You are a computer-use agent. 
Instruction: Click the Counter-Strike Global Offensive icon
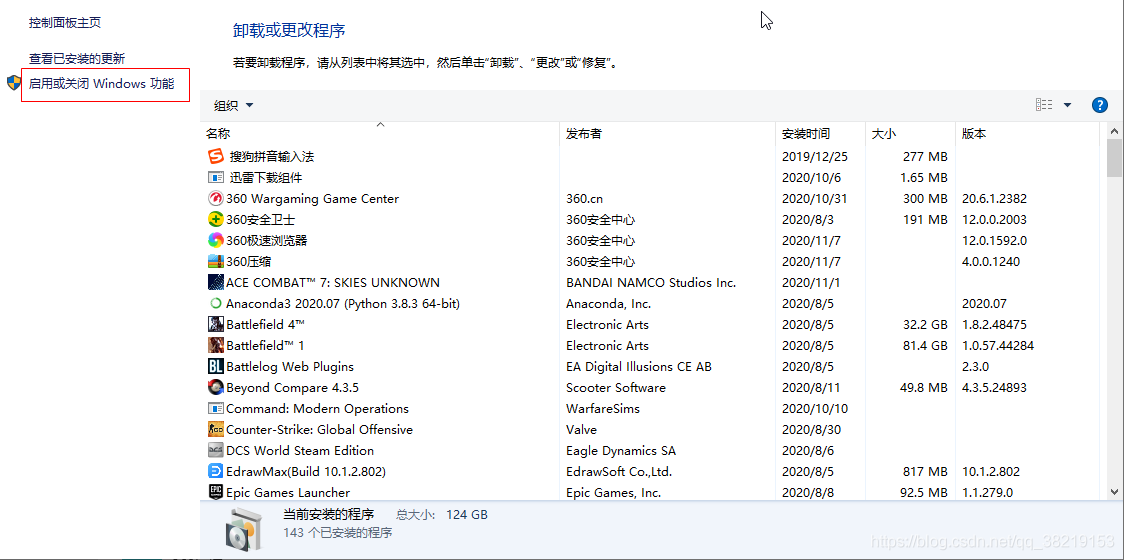coord(216,430)
